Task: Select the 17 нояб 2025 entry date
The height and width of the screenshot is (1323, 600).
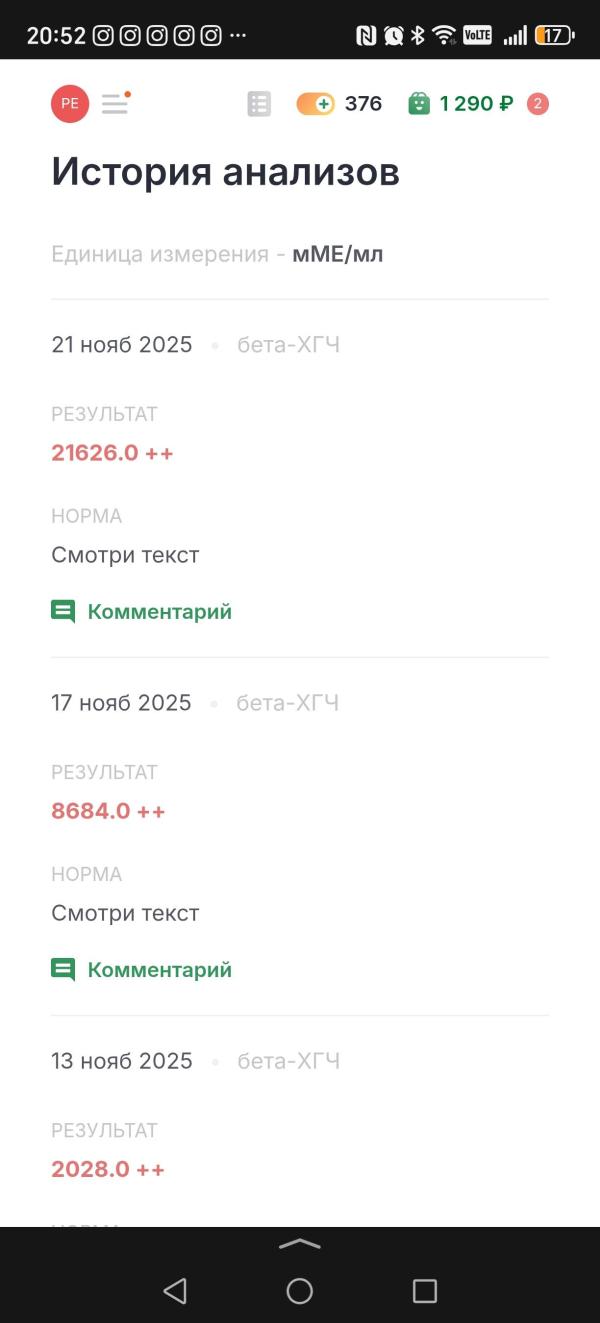Action: pos(121,703)
